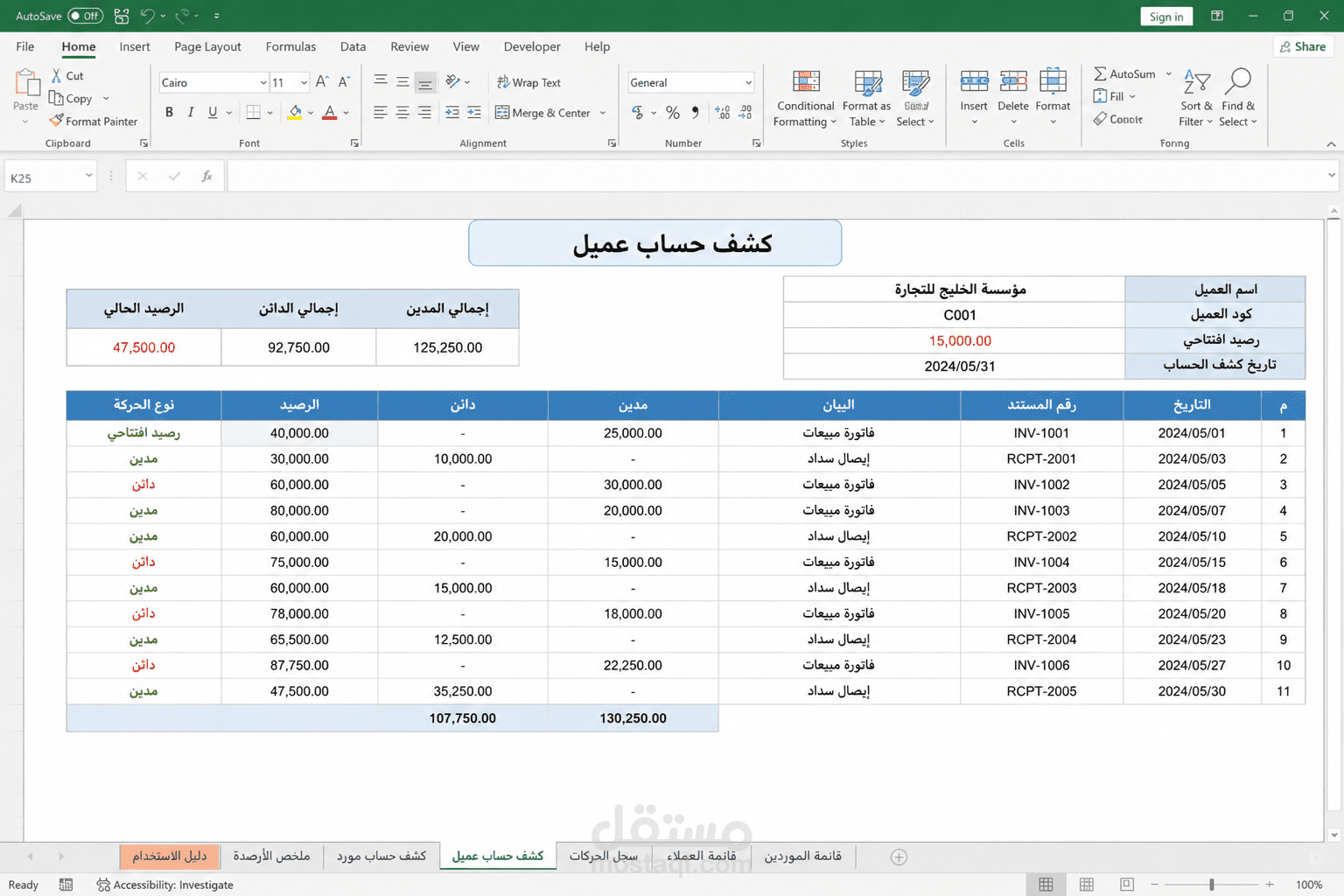Click the Decrease Indent icon

pos(452,112)
